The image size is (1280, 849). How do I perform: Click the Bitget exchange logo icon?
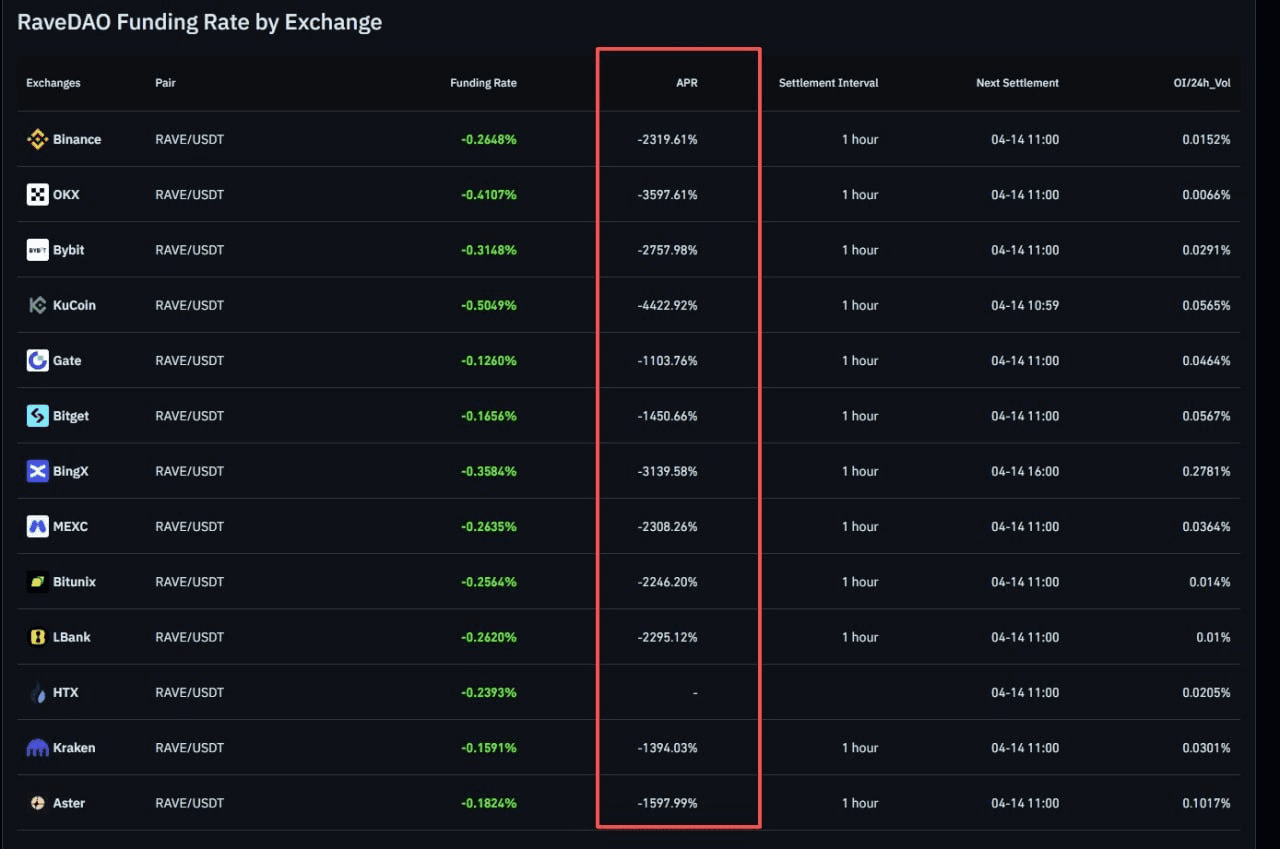37,416
